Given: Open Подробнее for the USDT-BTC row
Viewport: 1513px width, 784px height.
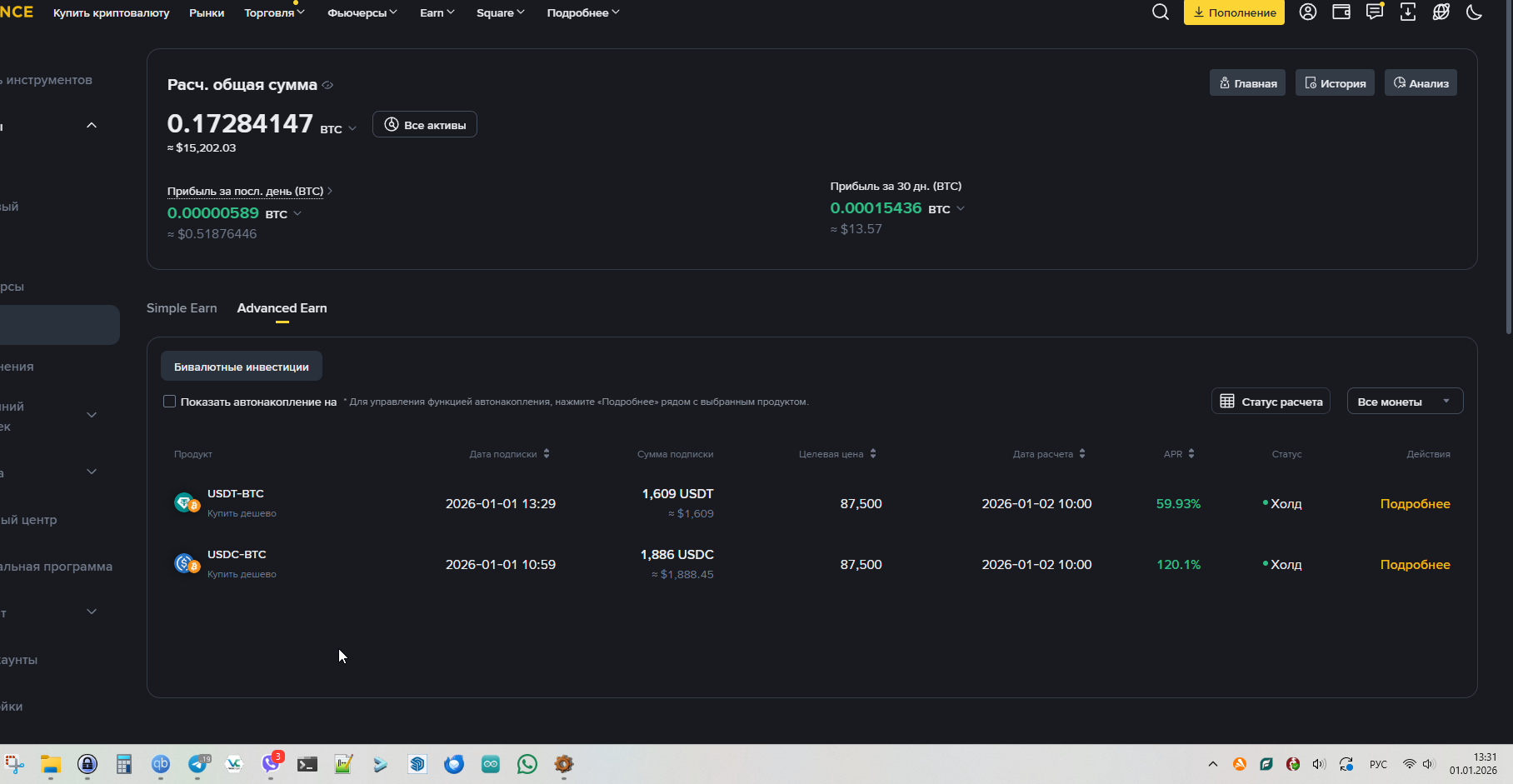Looking at the screenshot, I should pyautogui.click(x=1415, y=504).
